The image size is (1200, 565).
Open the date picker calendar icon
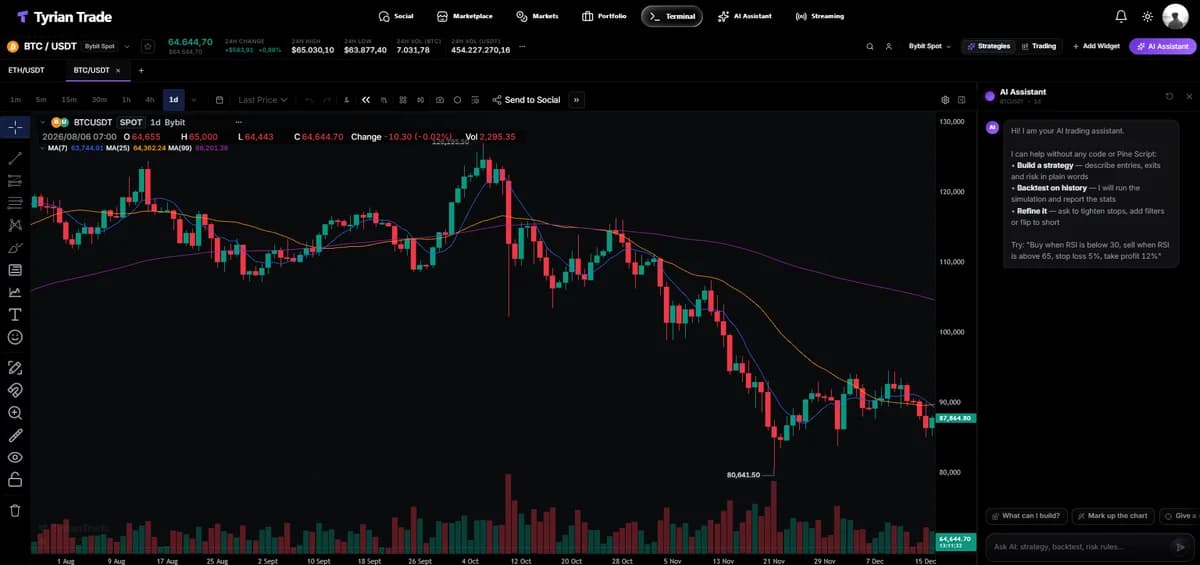coord(219,100)
